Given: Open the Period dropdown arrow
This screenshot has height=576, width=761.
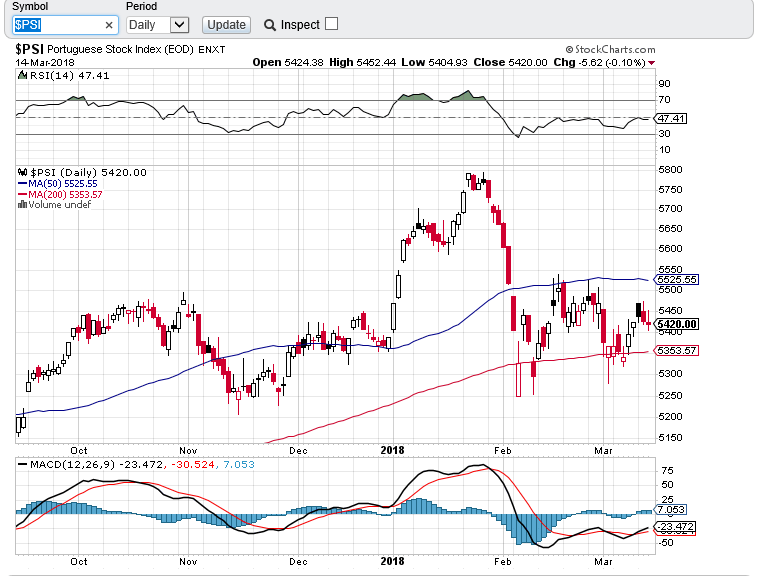Looking at the screenshot, I should [180, 24].
